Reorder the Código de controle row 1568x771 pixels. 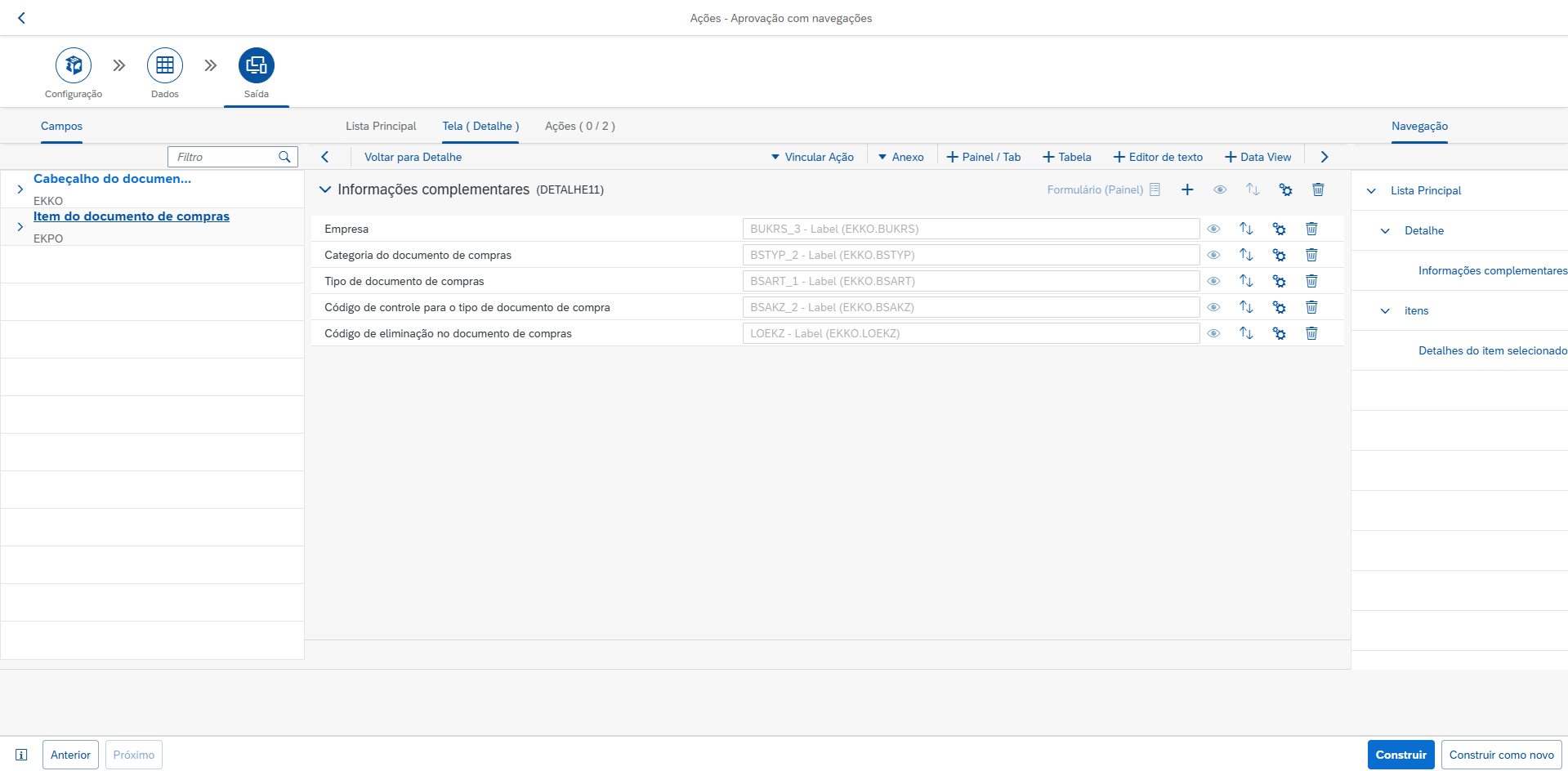[x=1246, y=307]
